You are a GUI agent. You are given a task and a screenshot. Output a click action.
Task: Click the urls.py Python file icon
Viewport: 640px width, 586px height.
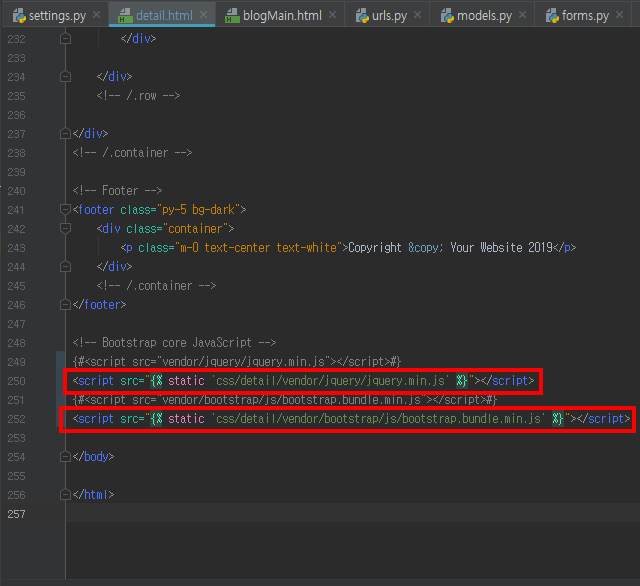coord(362,16)
